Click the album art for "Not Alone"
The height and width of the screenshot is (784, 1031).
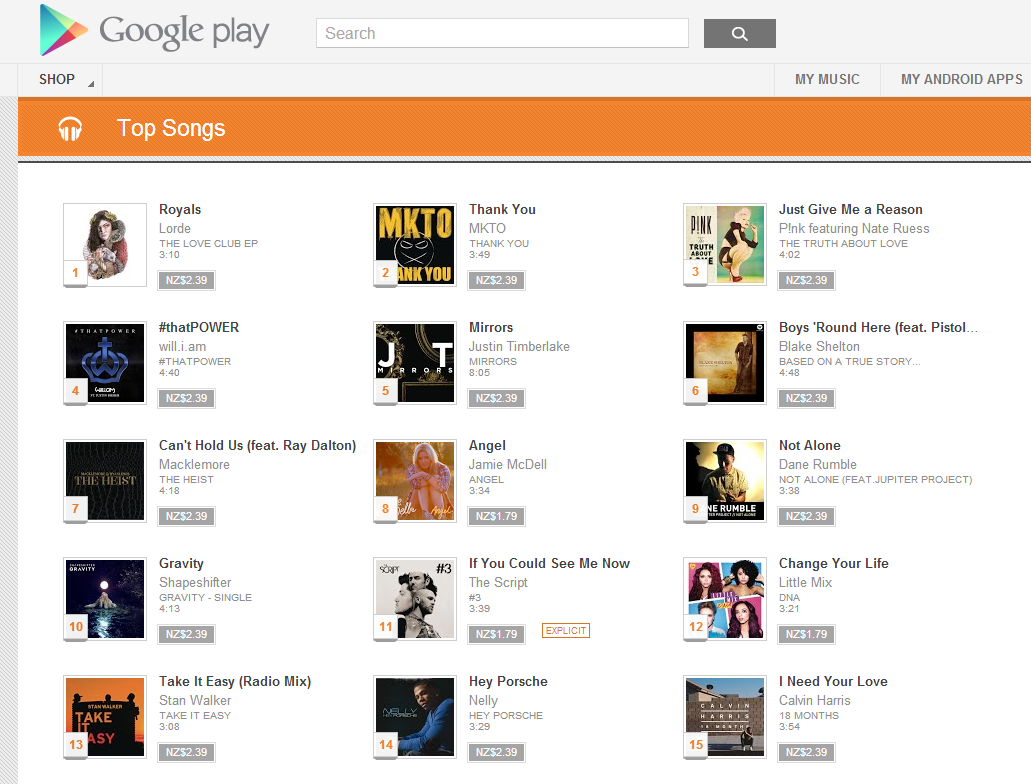pyautogui.click(x=724, y=481)
